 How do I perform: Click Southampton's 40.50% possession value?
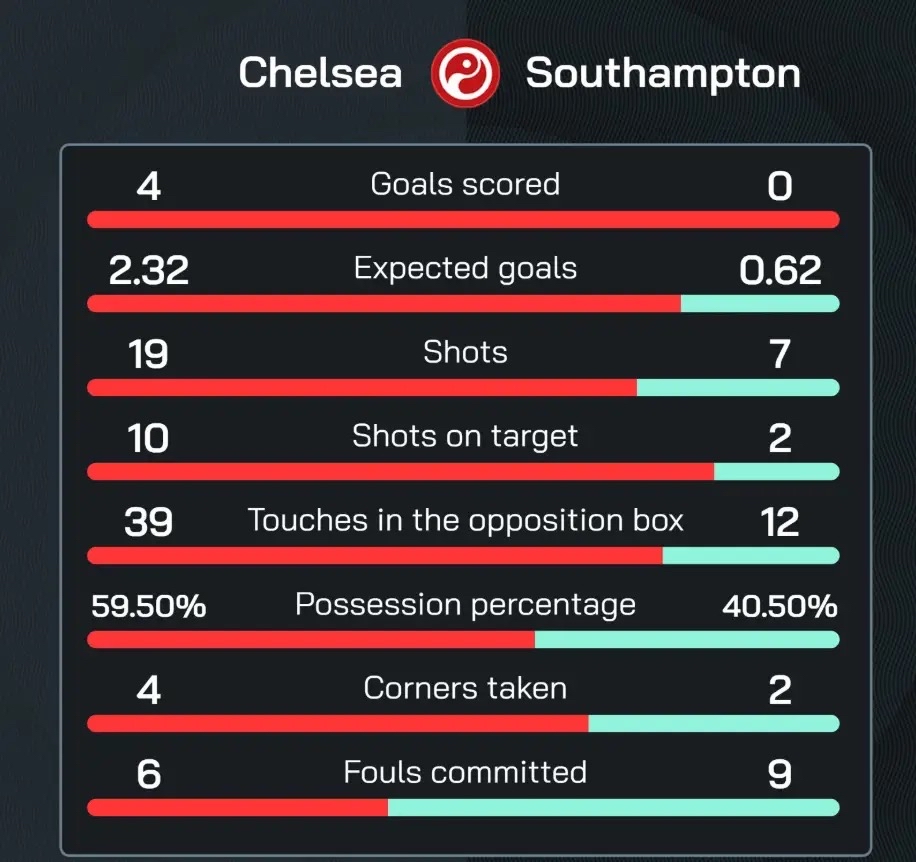tap(779, 606)
